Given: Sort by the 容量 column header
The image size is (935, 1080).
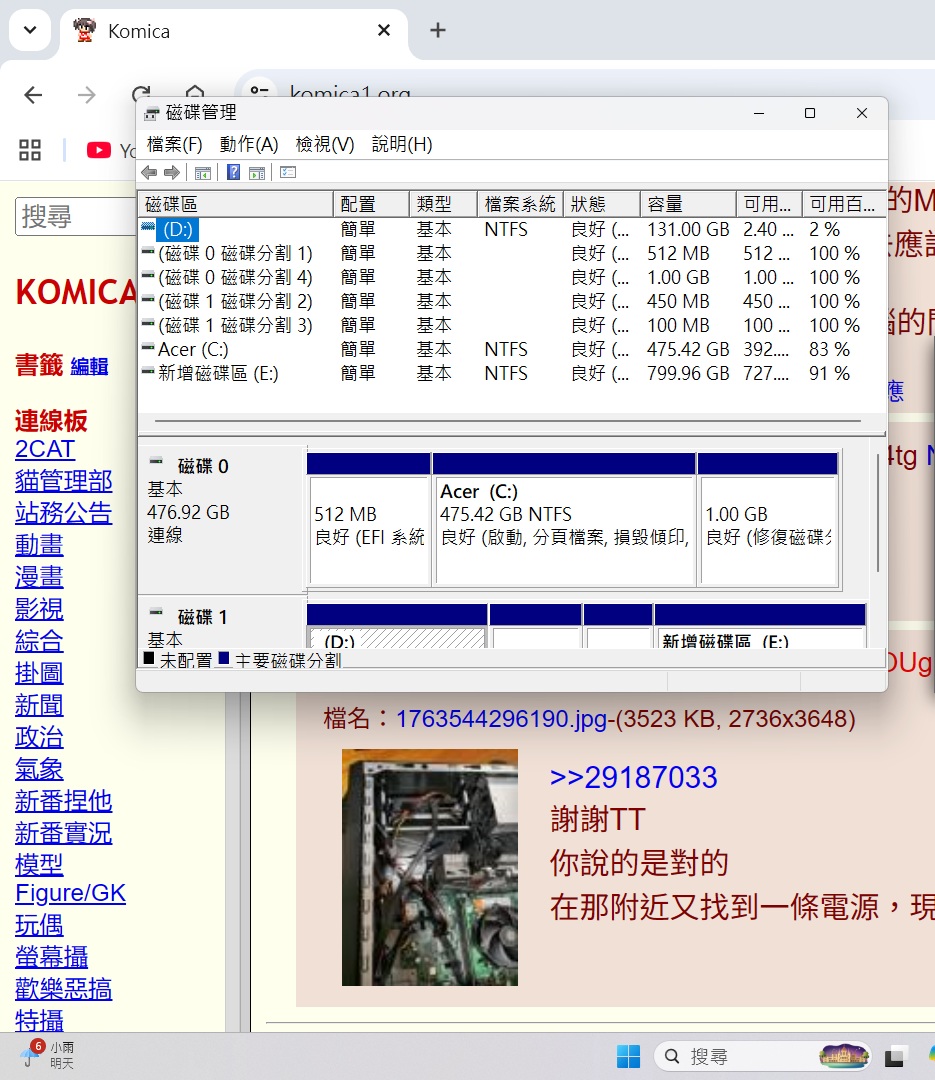Looking at the screenshot, I should coord(687,204).
